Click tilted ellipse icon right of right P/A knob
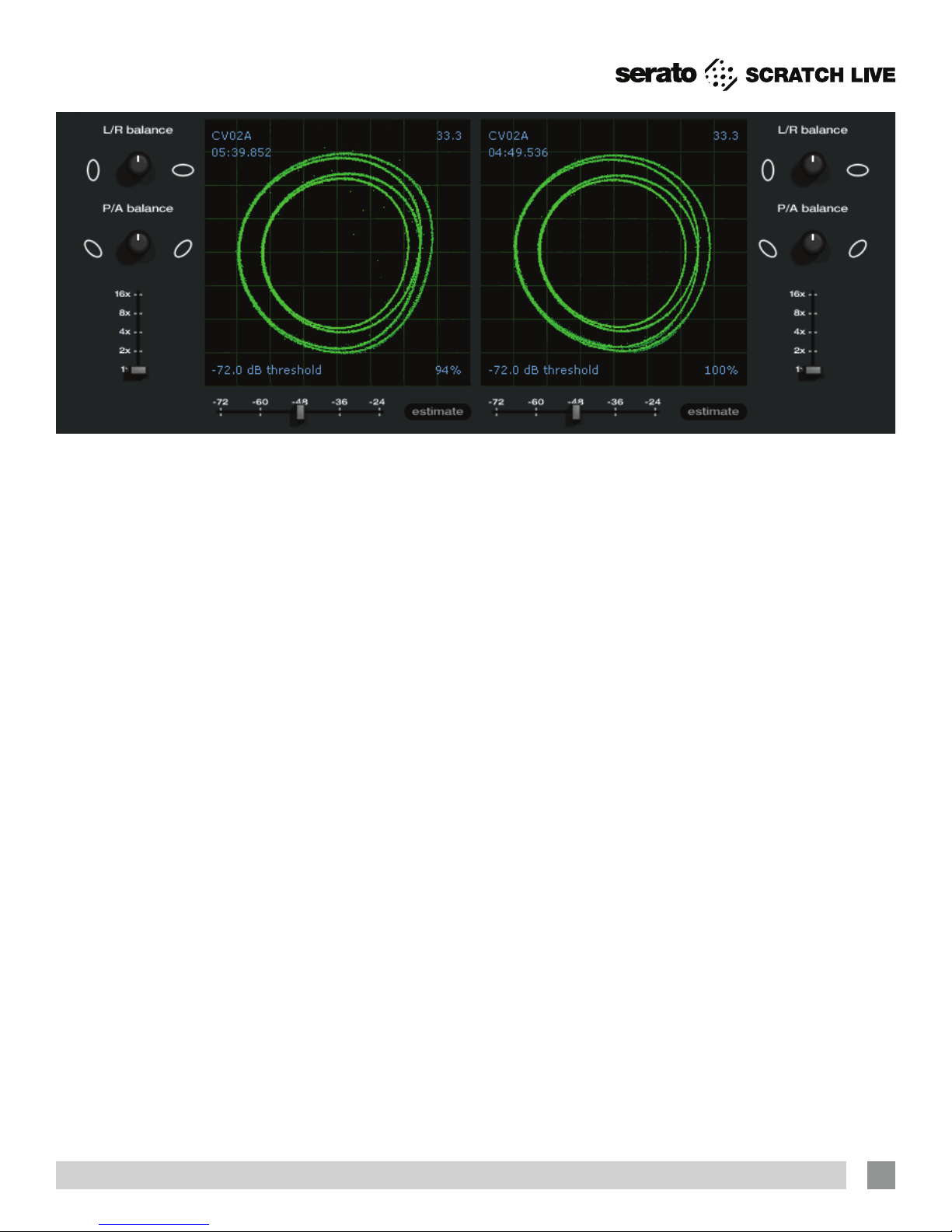The image size is (952, 1232). 857,249
